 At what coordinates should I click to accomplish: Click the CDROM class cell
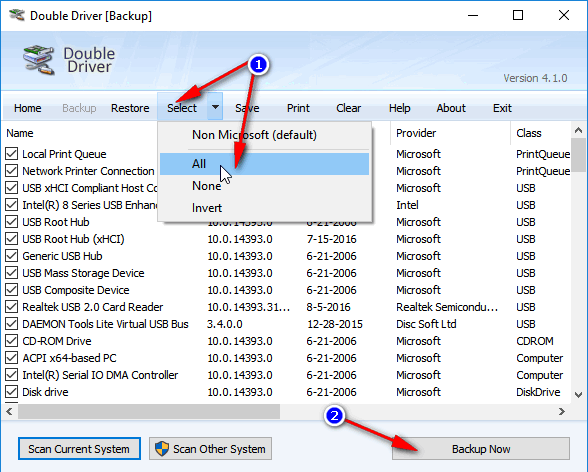(535, 341)
